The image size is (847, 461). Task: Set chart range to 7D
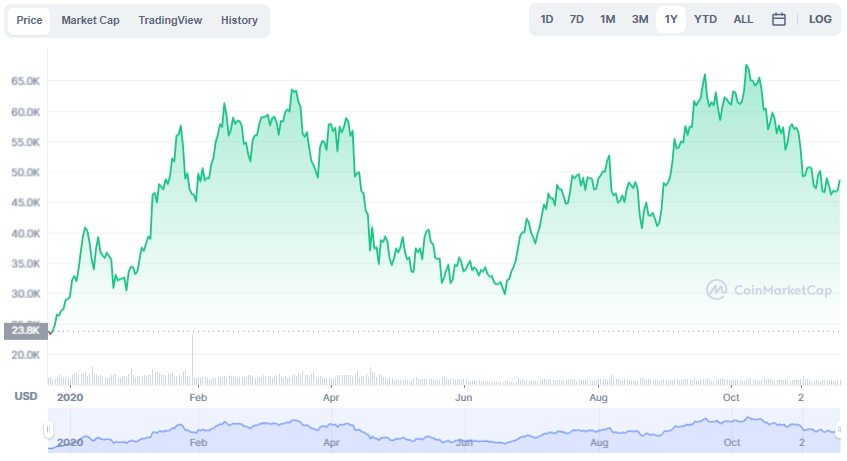click(576, 19)
